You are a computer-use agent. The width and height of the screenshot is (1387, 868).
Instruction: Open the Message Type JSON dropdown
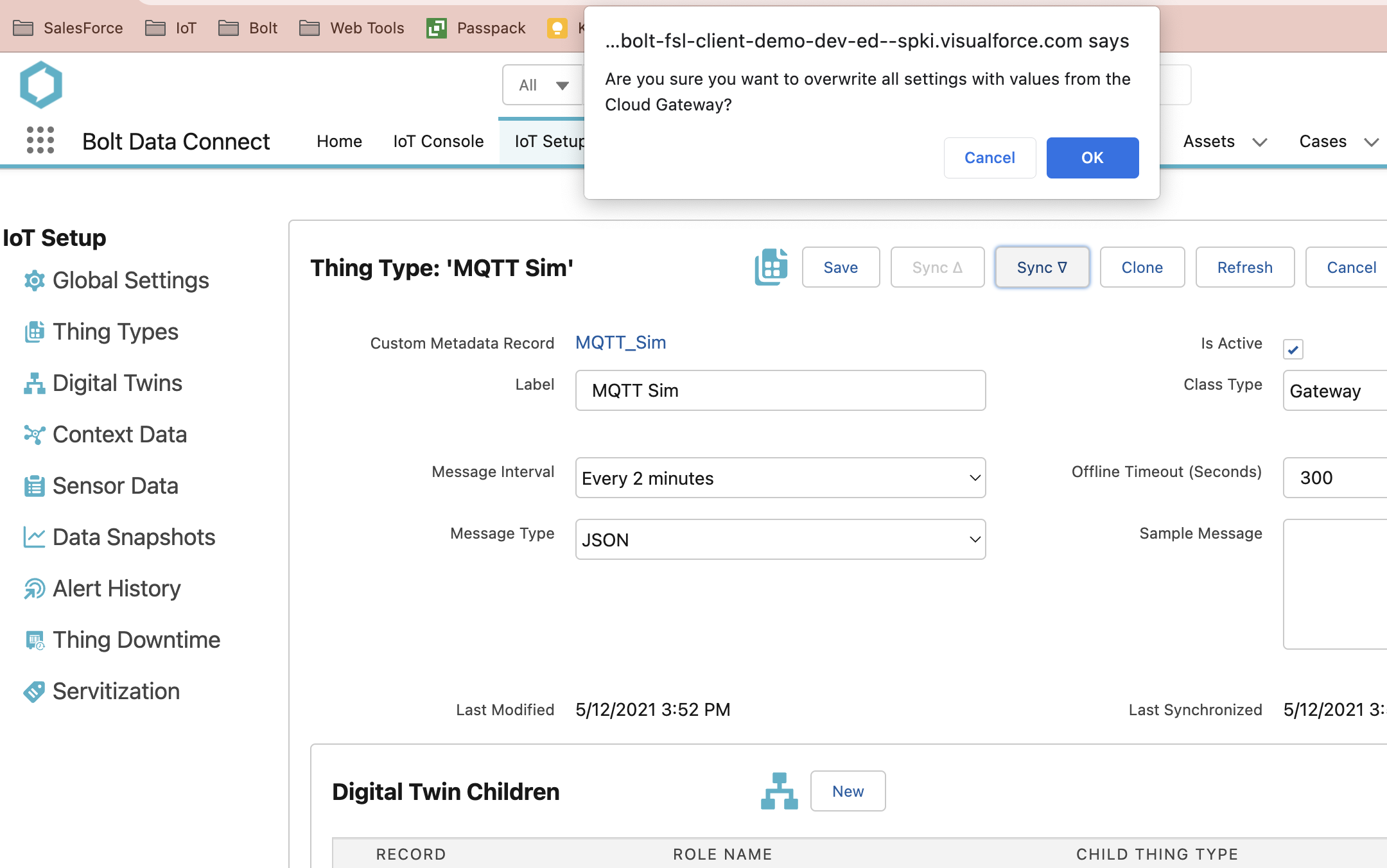(781, 539)
